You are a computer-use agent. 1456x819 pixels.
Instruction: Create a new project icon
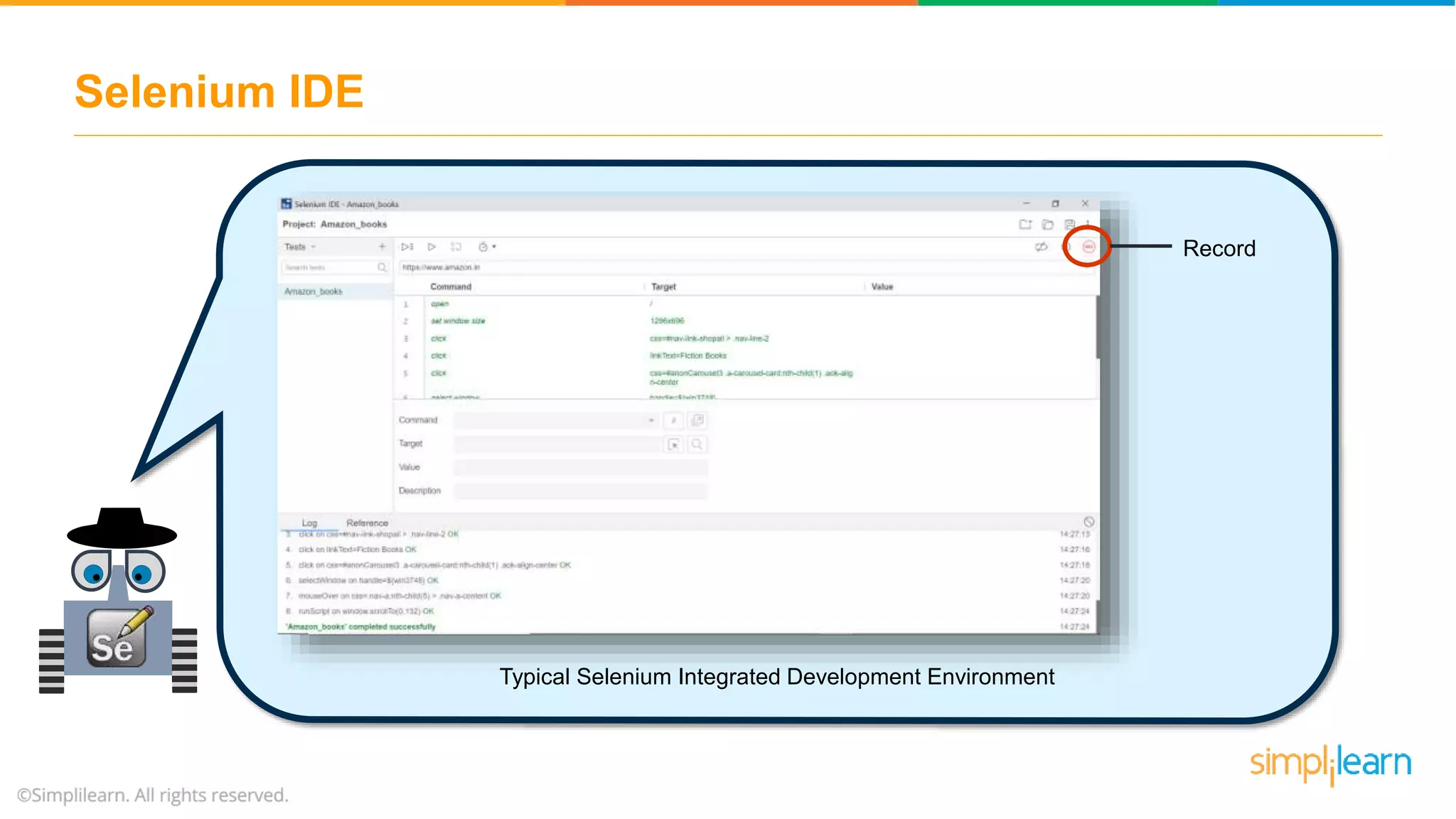(1025, 224)
